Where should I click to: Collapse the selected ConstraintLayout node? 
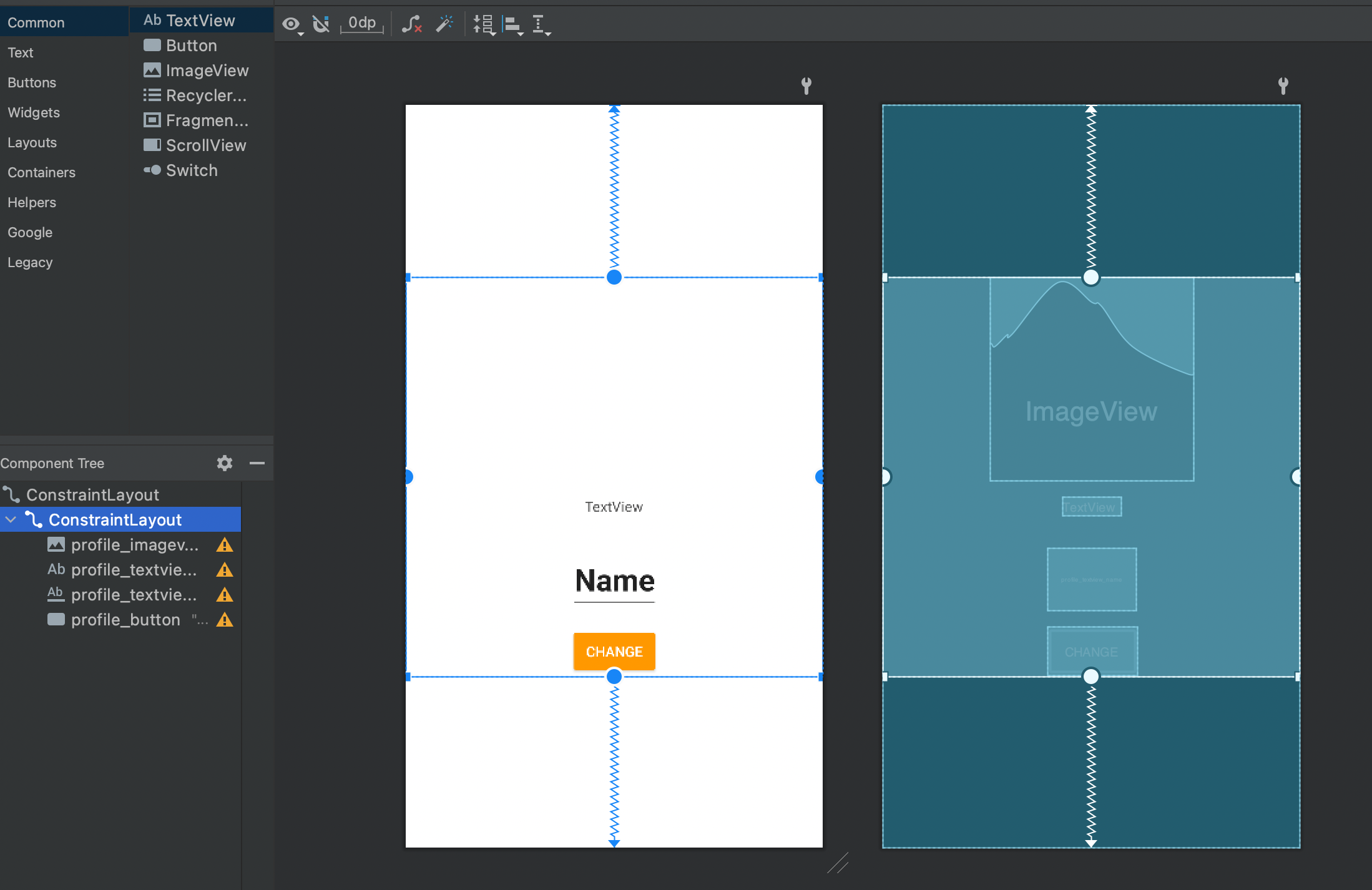tap(11, 519)
